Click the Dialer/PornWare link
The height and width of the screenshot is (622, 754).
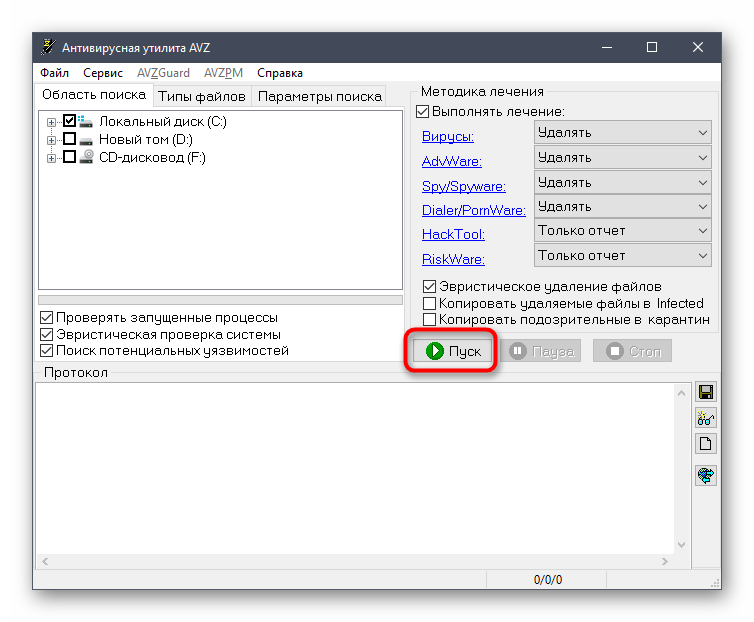click(474, 210)
